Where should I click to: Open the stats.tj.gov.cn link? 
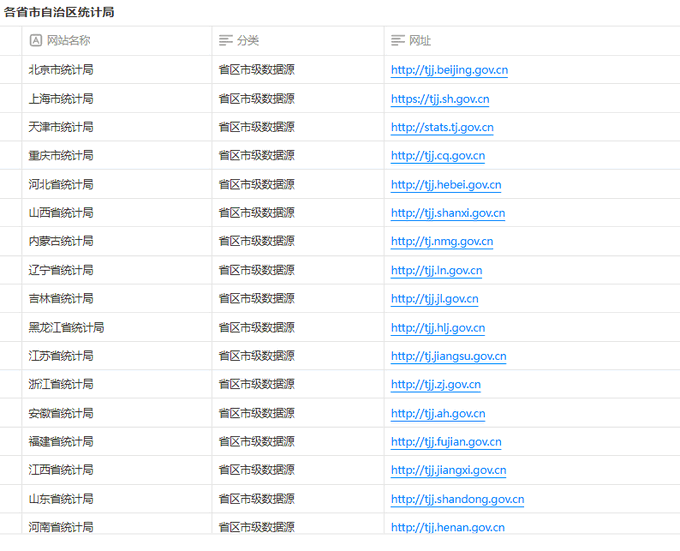(442, 127)
